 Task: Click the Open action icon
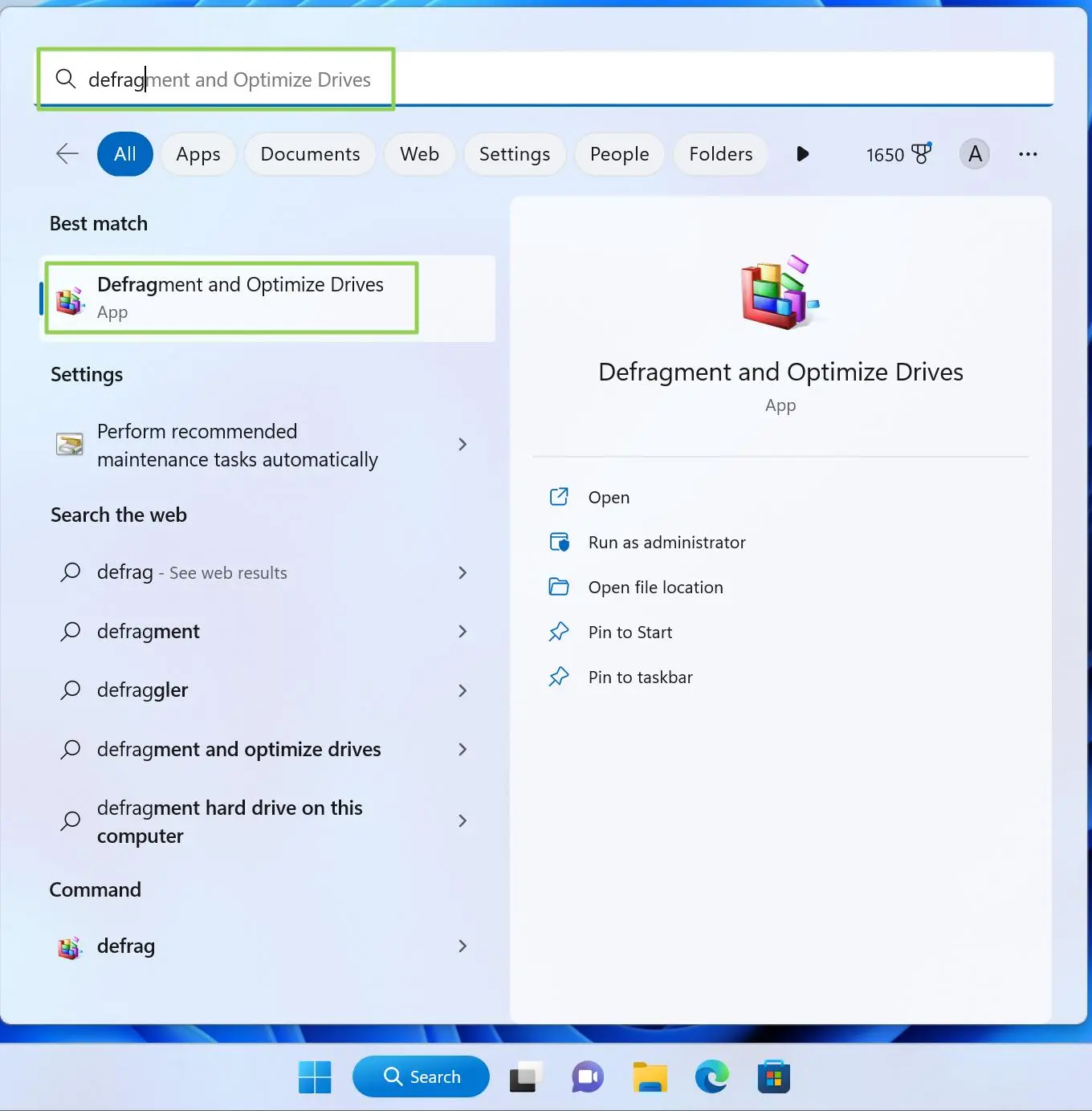(559, 497)
